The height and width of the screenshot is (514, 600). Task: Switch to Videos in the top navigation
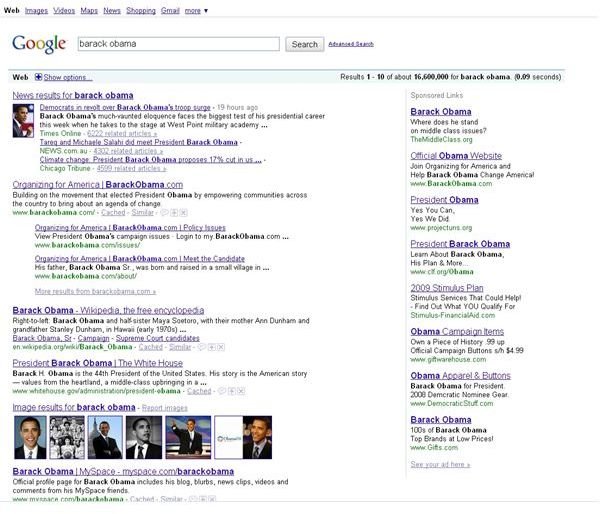click(x=64, y=11)
